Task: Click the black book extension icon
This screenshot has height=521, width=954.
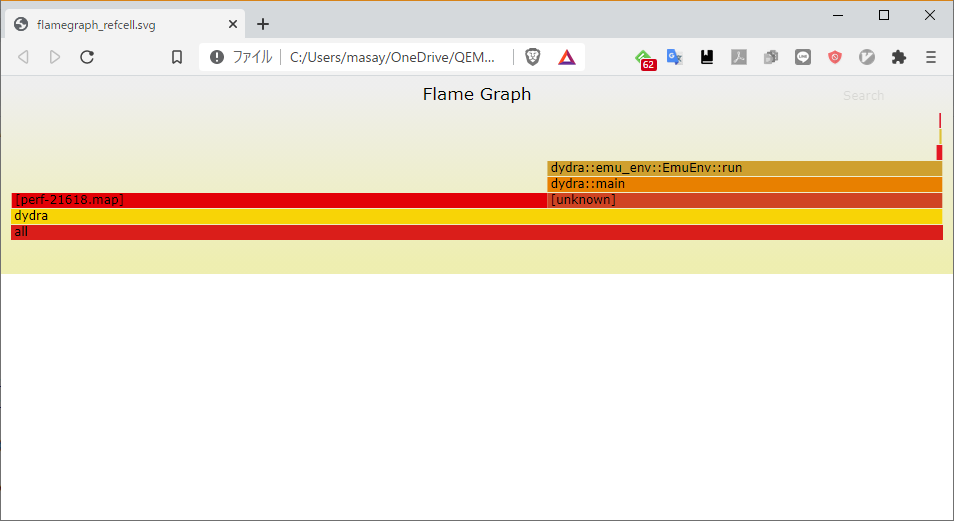Action: tap(706, 57)
